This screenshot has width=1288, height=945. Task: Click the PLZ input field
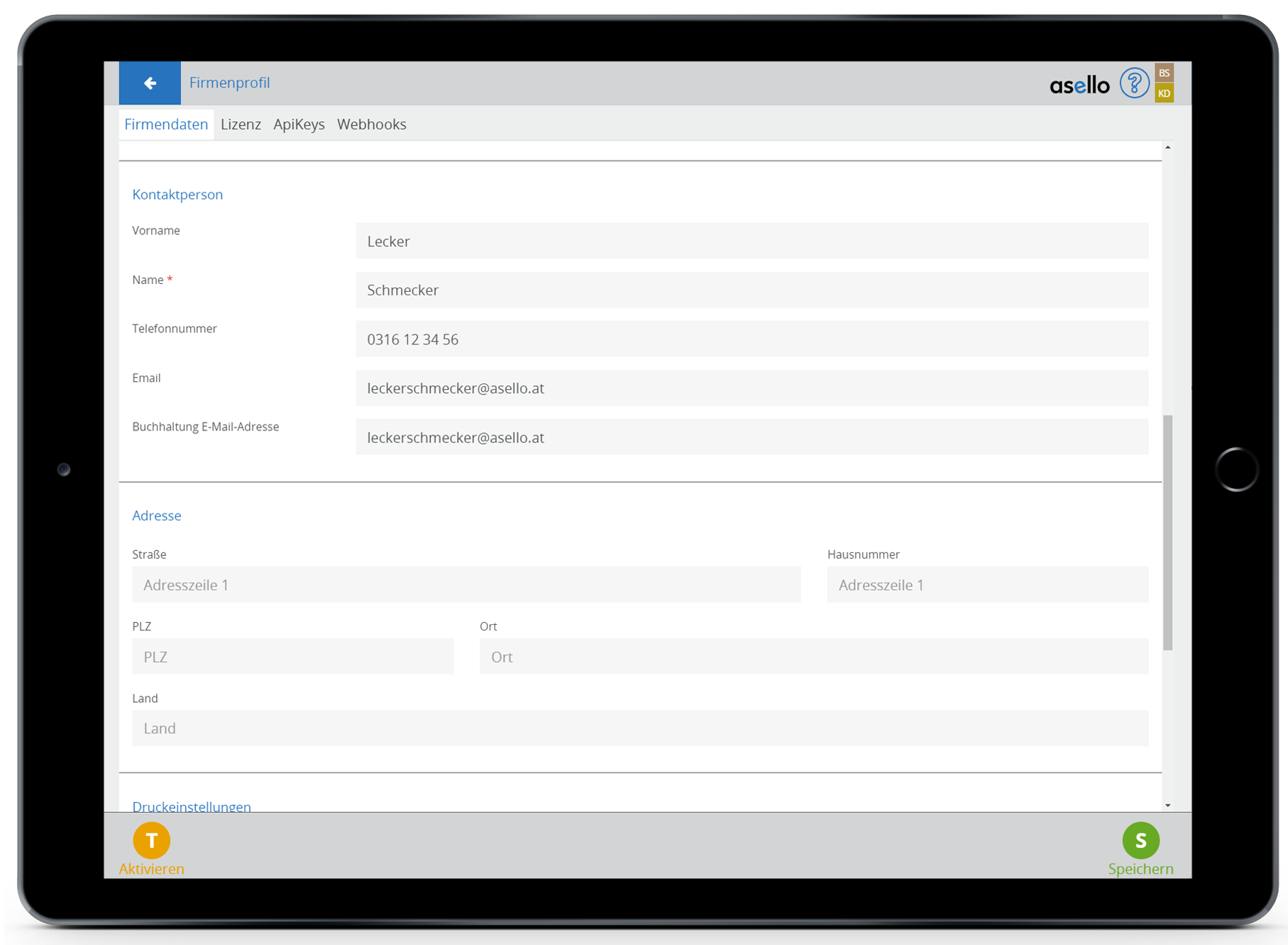[292, 657]
